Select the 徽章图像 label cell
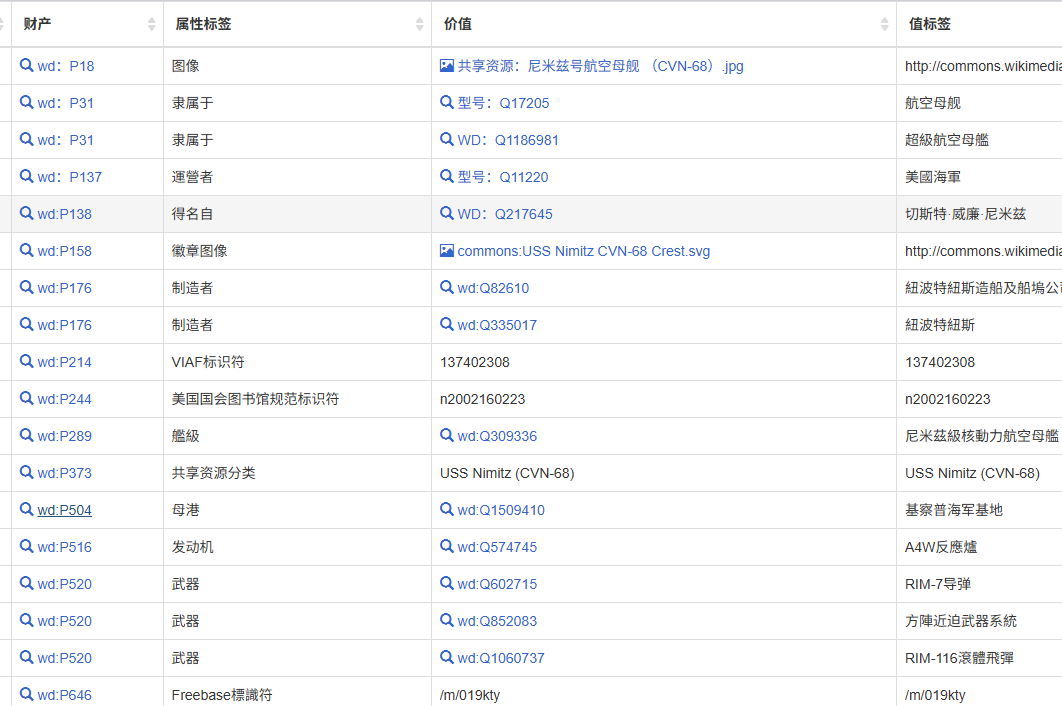The width and height of the screenshot is (1062, 706). (x=199, y=251)
